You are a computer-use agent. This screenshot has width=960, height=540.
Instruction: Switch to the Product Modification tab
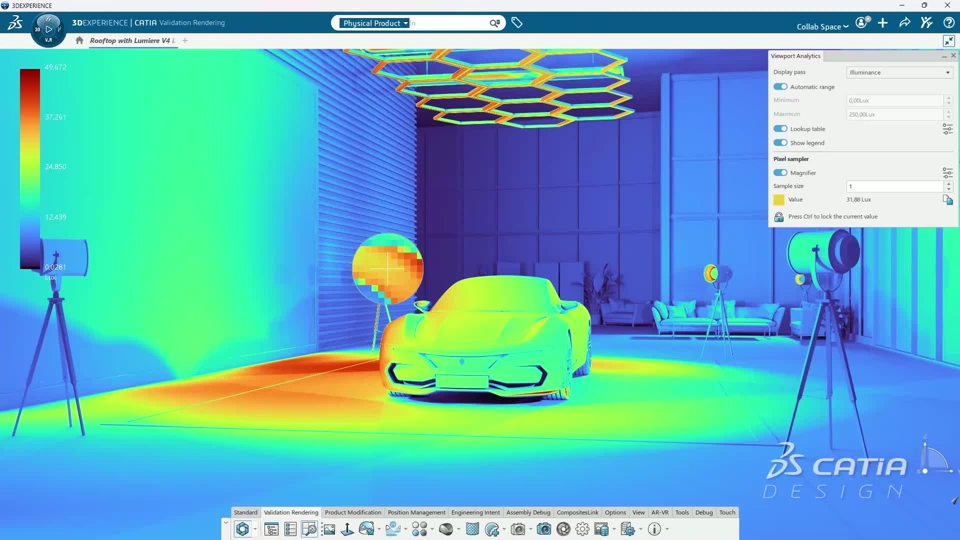pyautogui.click(x=353, y=512)
